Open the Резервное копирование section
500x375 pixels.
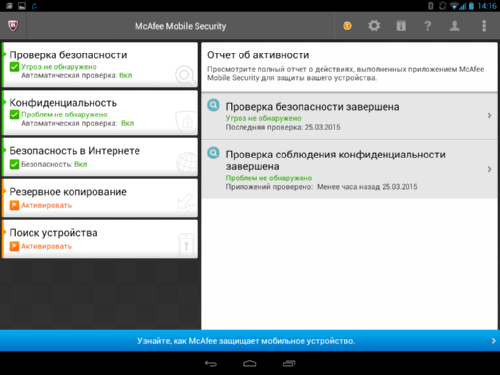click(x=100, y=198)
